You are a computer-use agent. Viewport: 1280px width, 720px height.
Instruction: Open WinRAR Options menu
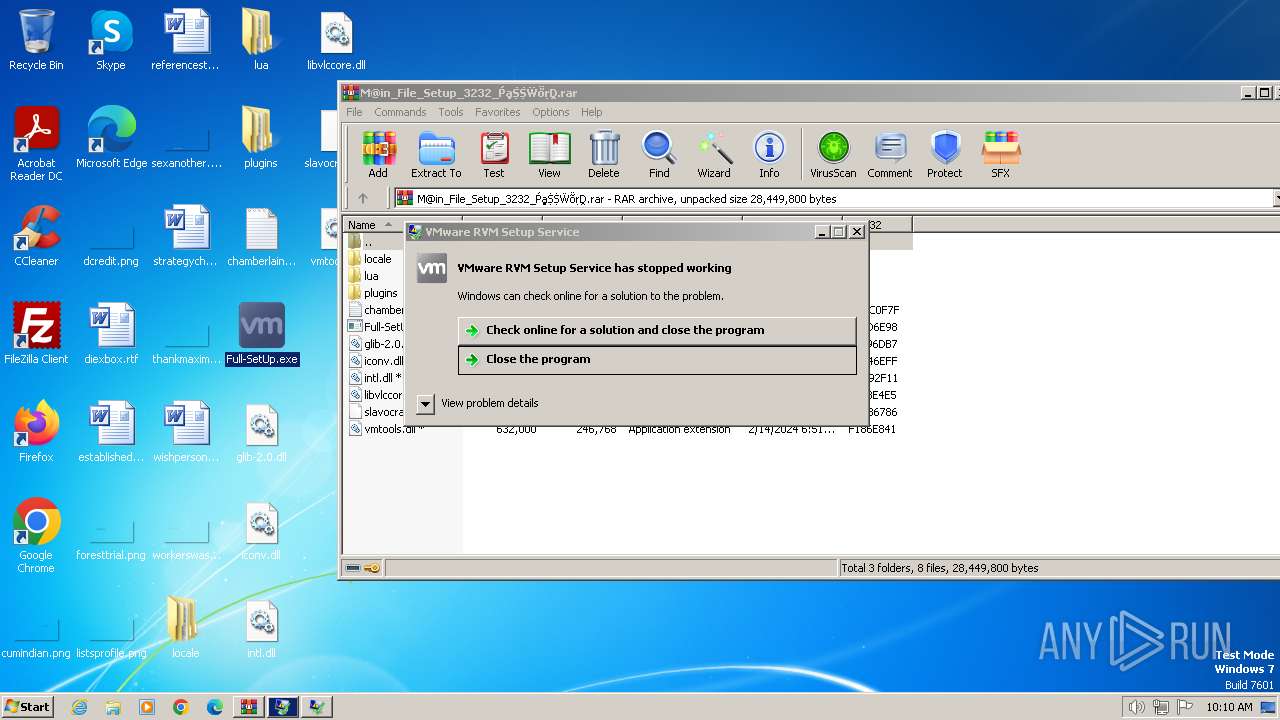(551, 112)
